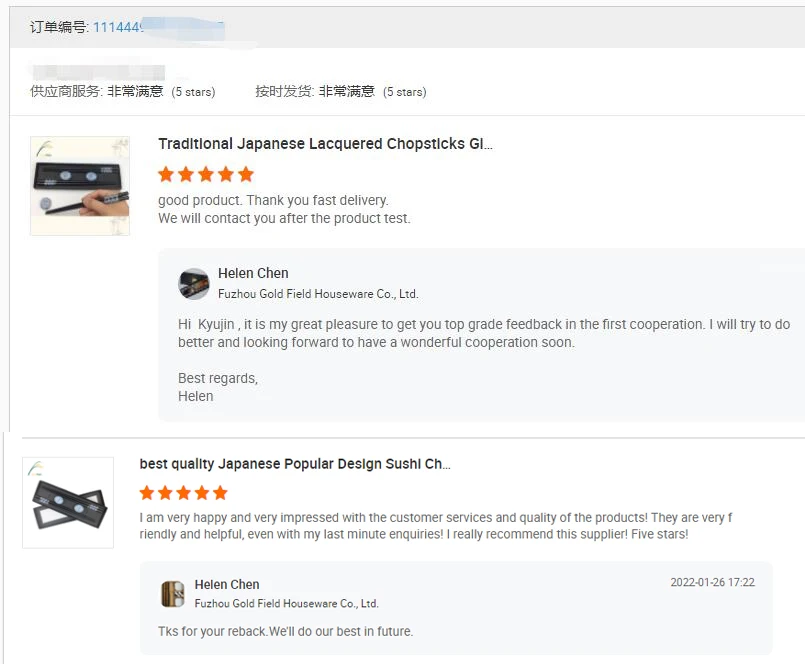Click the 2022-01-26 17:22 reply timestamp

click(712, 582)
